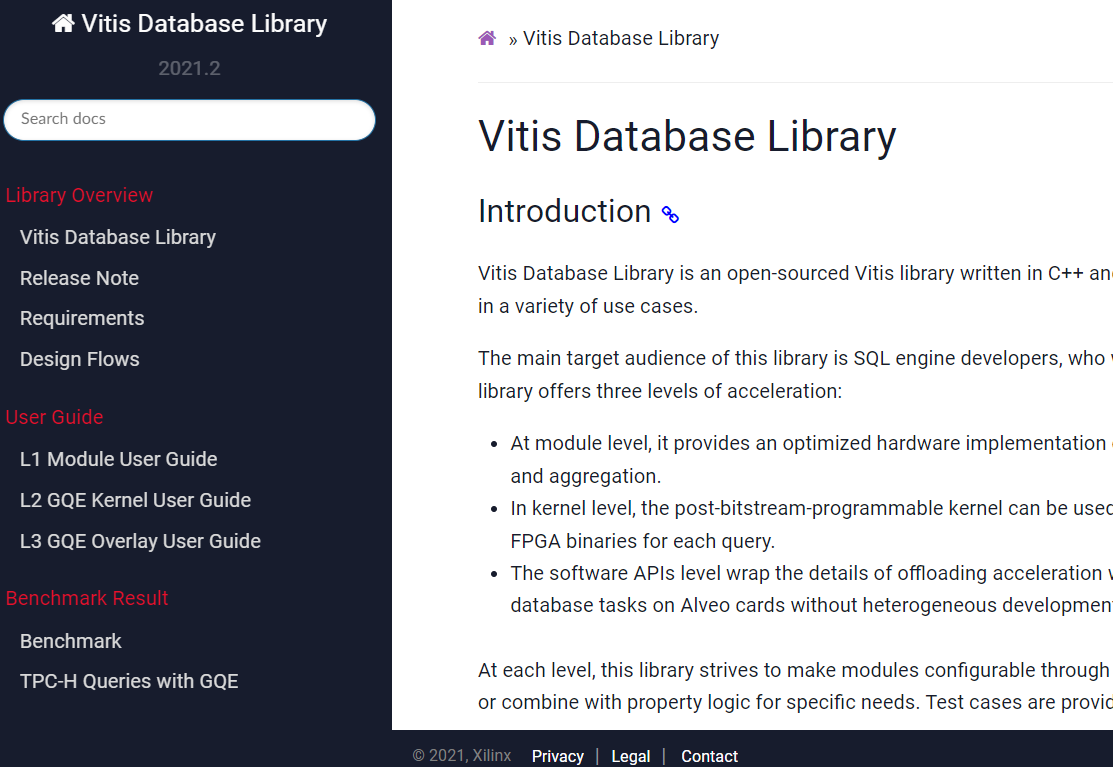1113x767 pixels.
Task: Click the Contact footer link
Action: click(710, 756)
